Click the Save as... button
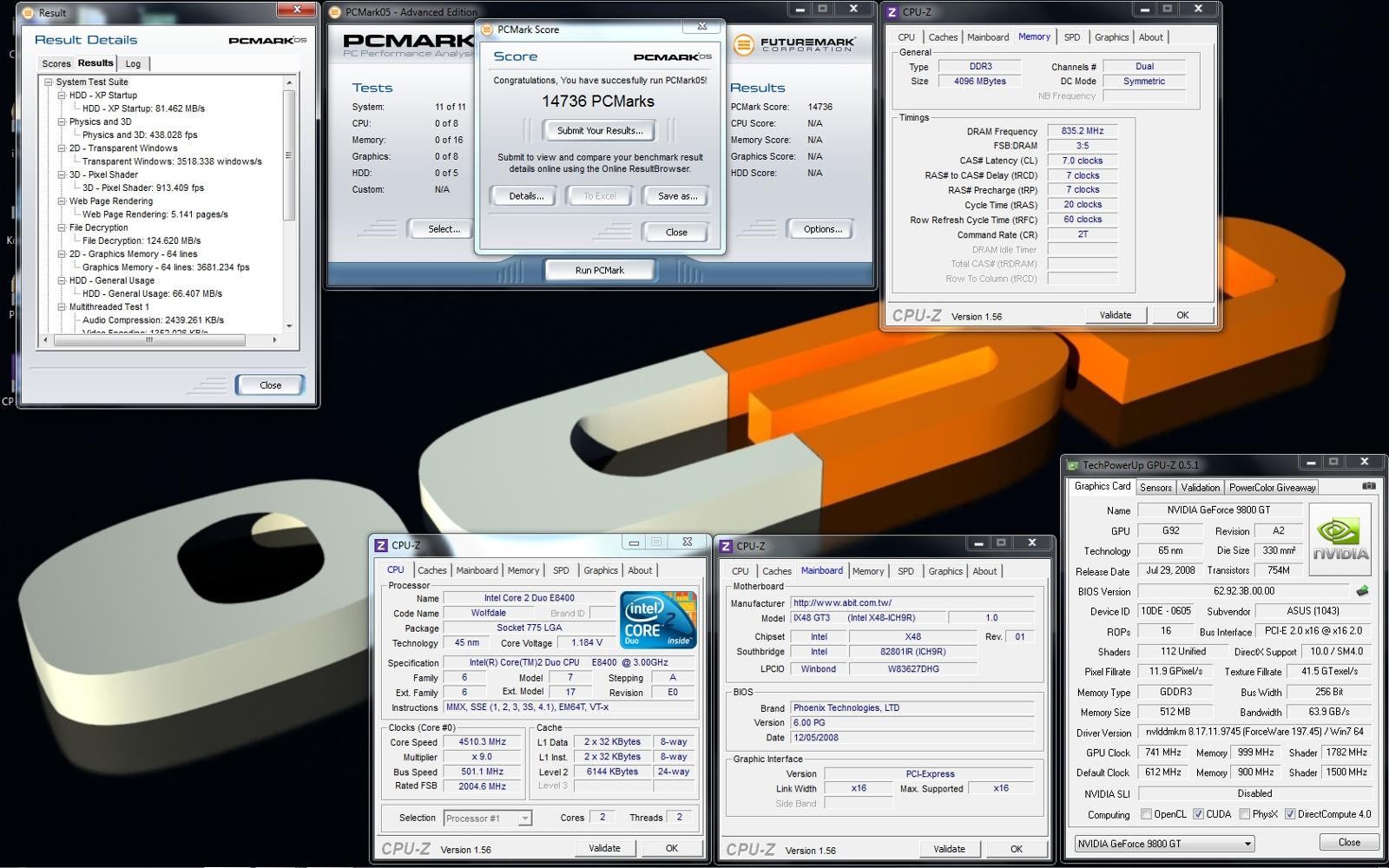The width and height of the screenshot is (1389, 868). [x=677, y=195]
